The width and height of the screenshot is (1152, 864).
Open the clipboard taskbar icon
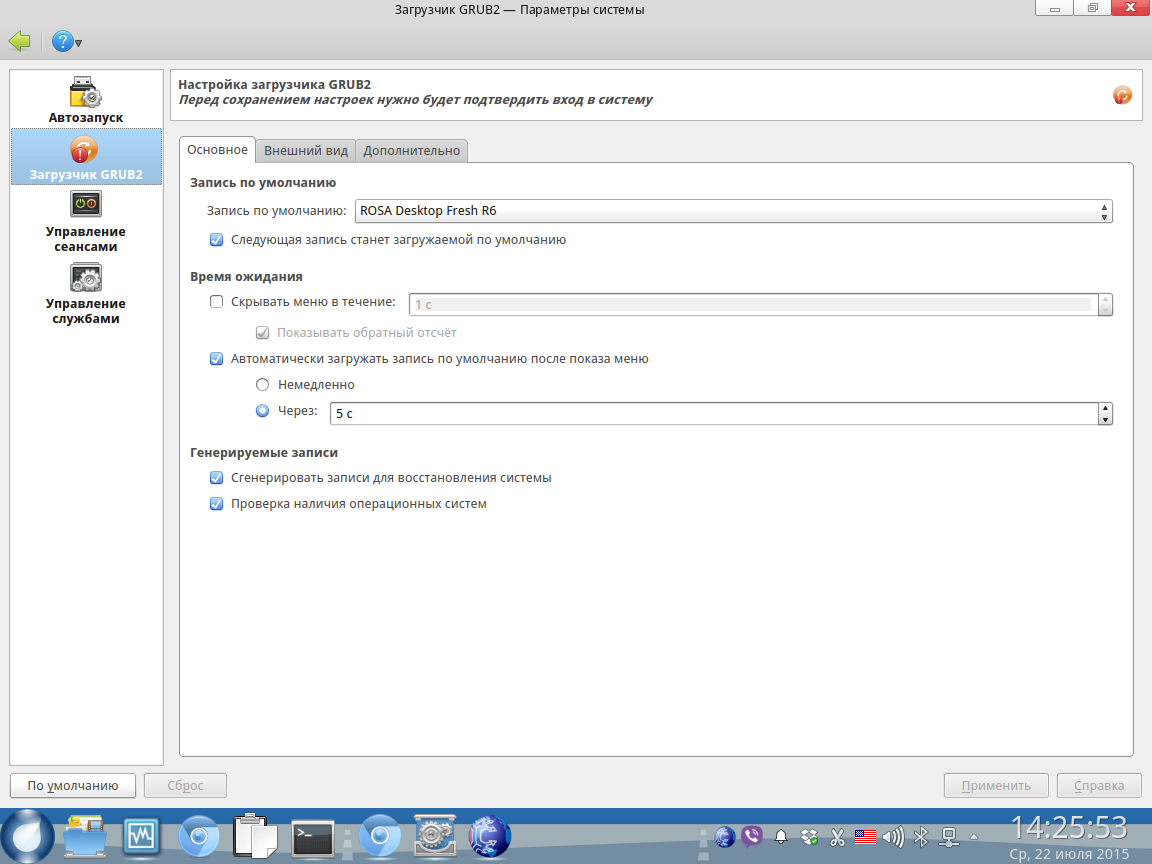254,836
